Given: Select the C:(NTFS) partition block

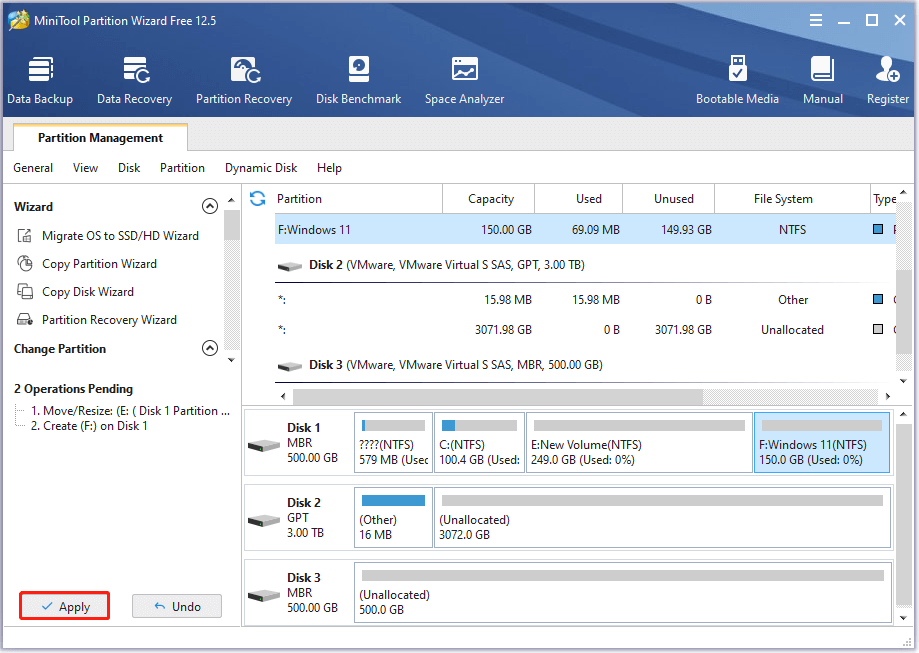Looking at the screenshot, I should (x=479, y=443).
